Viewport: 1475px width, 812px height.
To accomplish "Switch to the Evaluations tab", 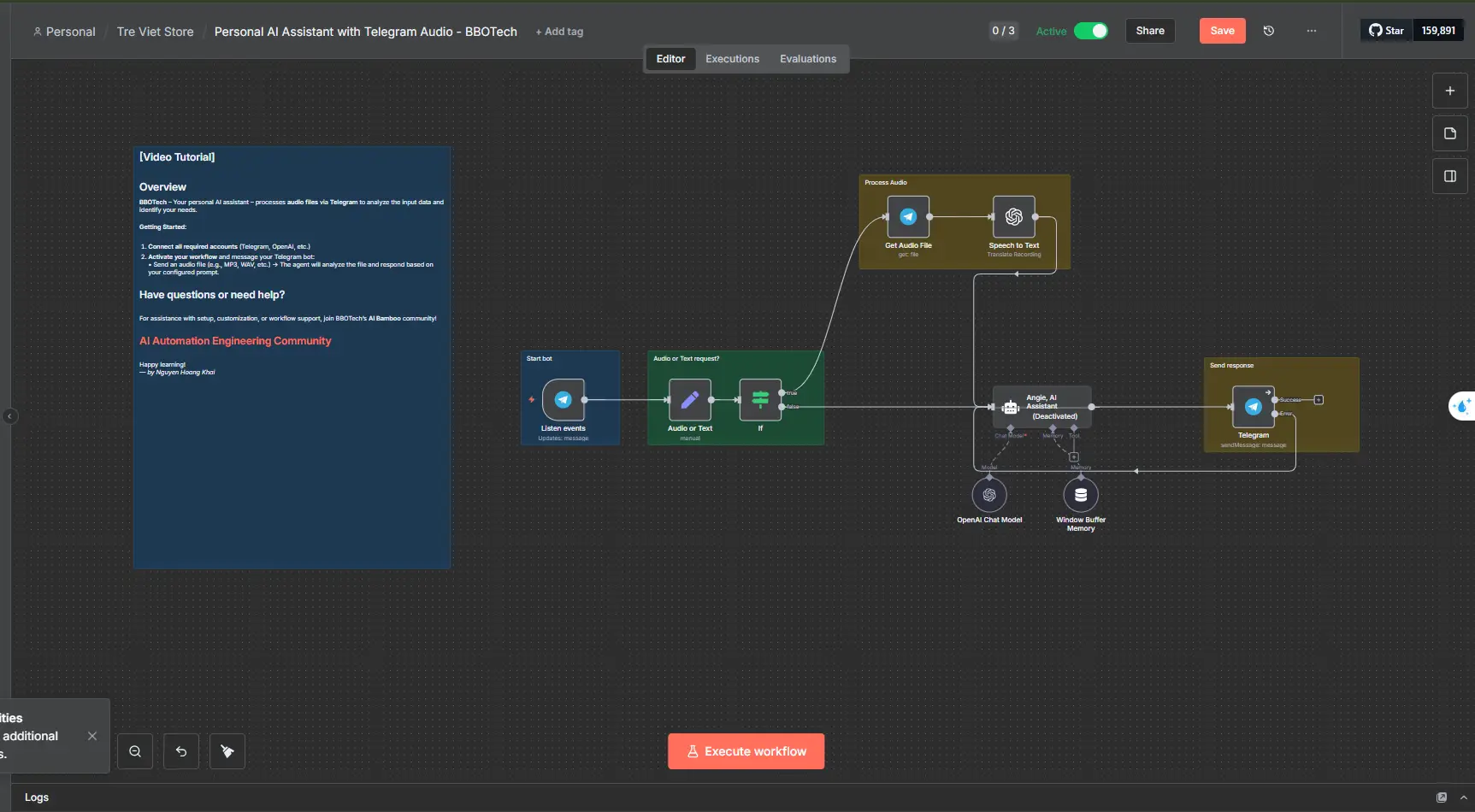I will pyautogui.click(x=807, y=59).
